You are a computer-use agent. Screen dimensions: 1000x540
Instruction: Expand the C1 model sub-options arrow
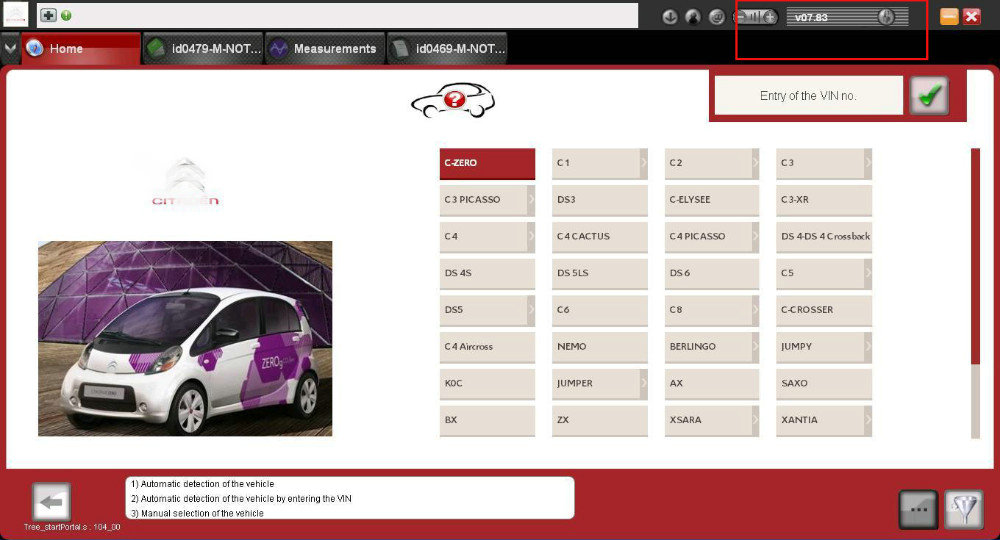coord(643,163)
